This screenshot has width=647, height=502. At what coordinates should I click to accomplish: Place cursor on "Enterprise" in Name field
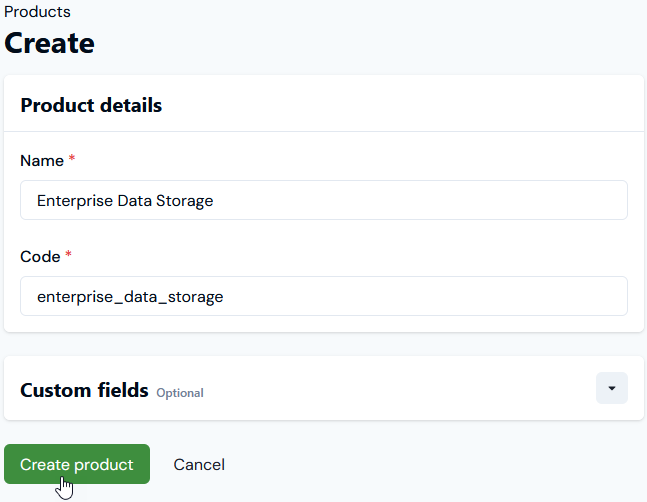[75, 200]
